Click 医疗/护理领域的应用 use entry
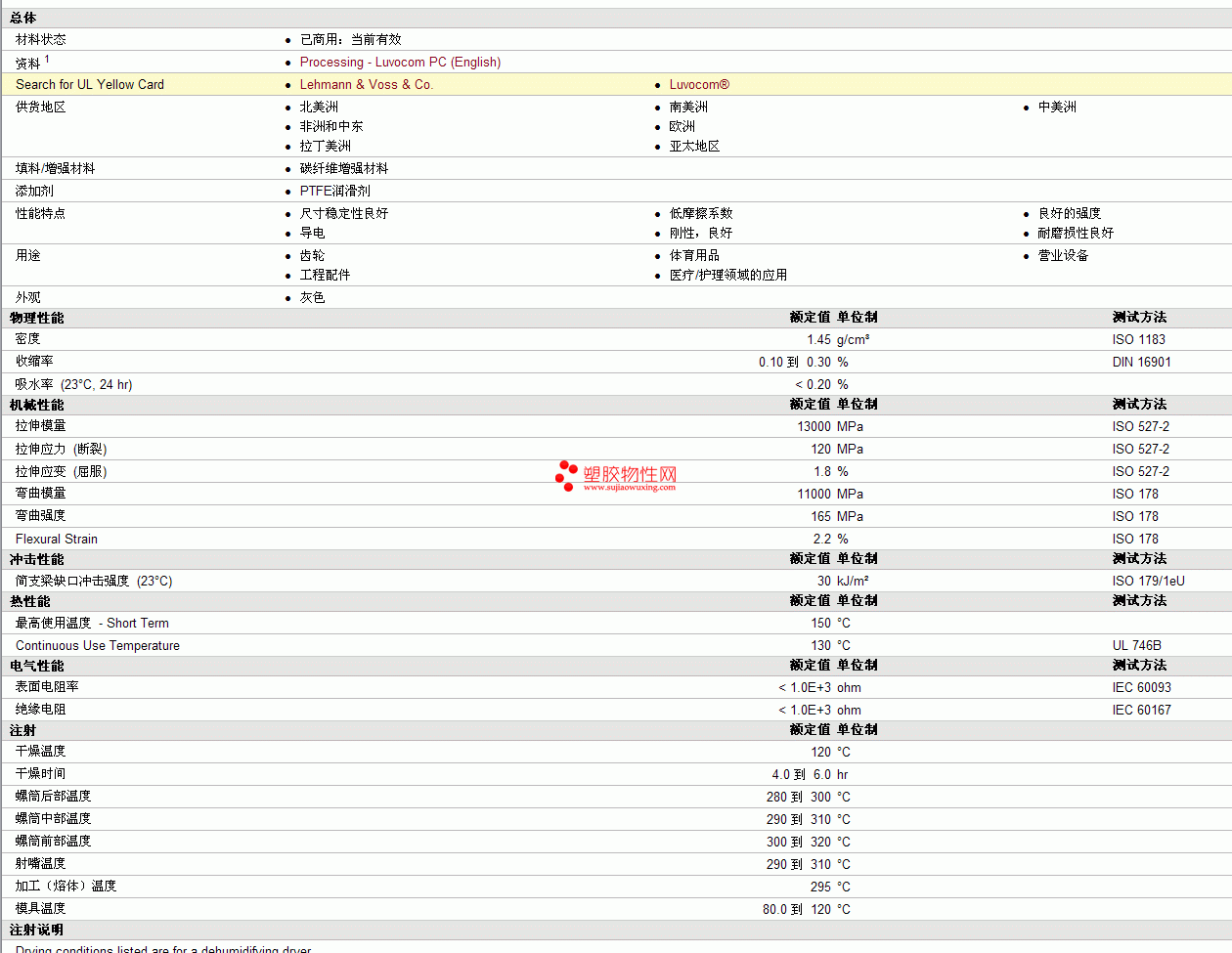The image size is (1232, 953). click(x=728, y=275)
